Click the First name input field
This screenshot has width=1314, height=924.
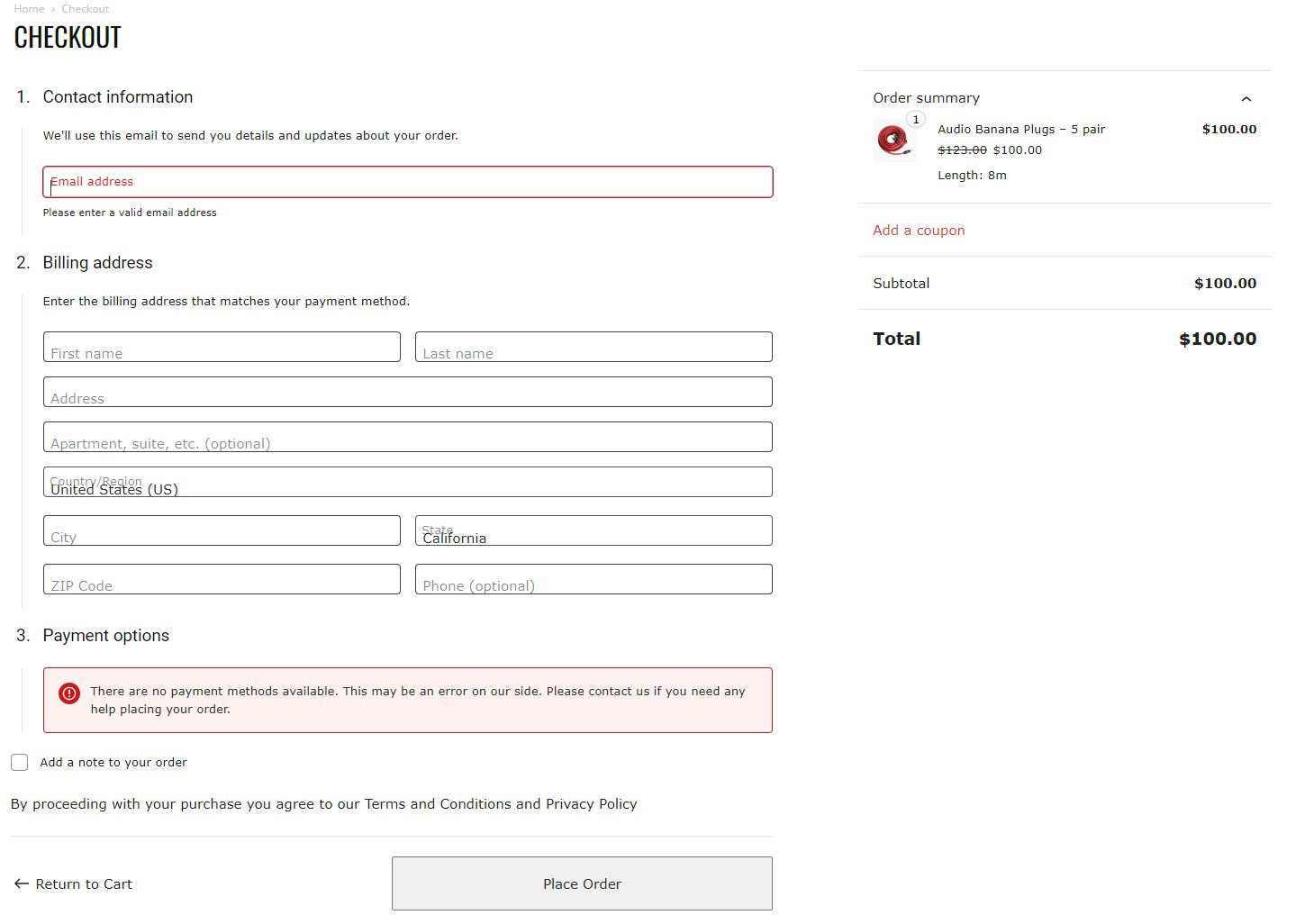222,347
